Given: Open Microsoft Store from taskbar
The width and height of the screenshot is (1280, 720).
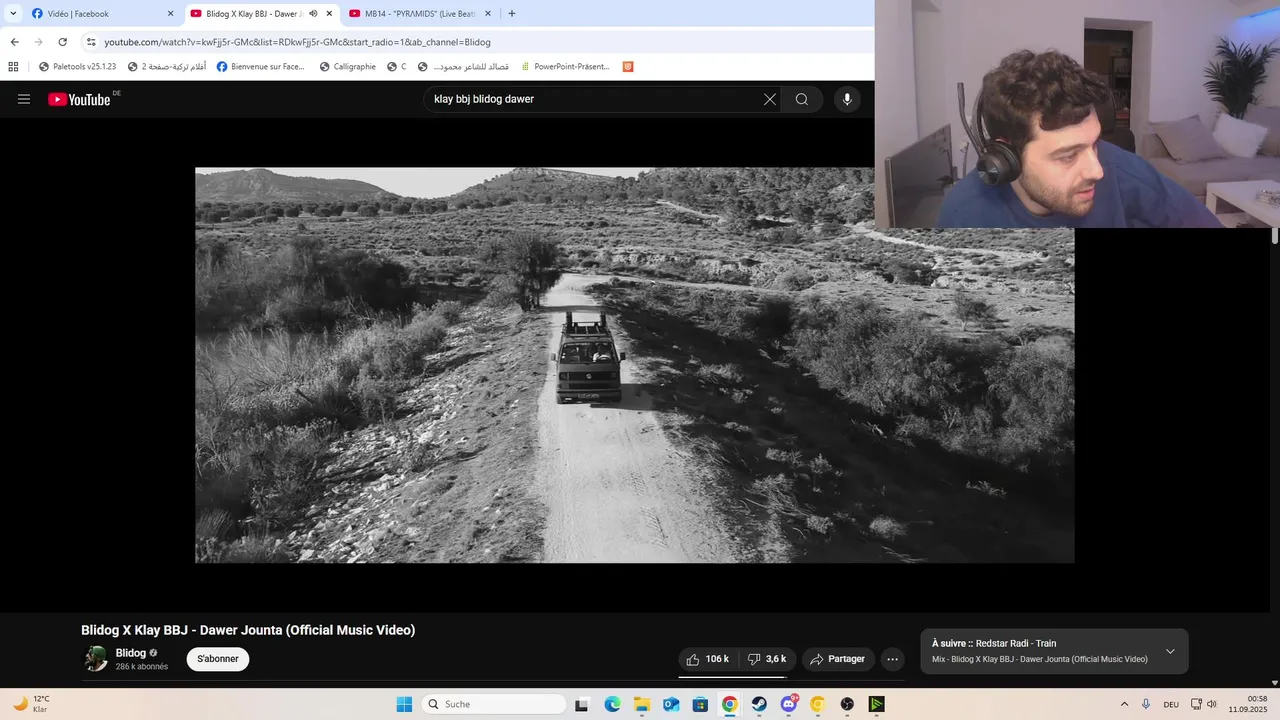Looking at the screenshot, I should (700, 704).
